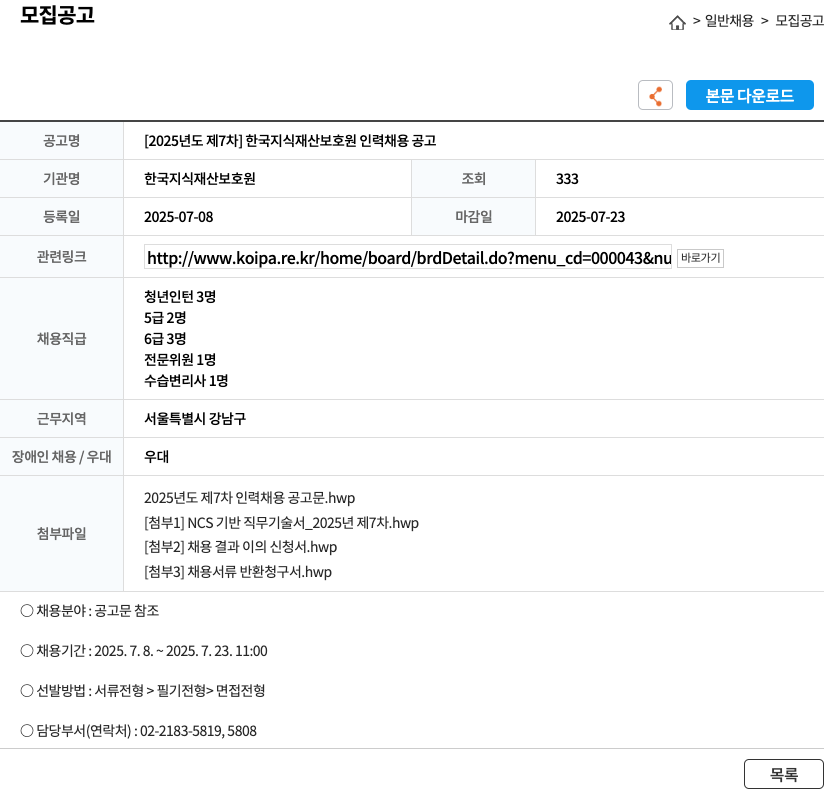Image resolution: width=824 pixels, height=789 pixels.
Task: Click the 수습변리사 1명 line
Action: pos(186,381)
